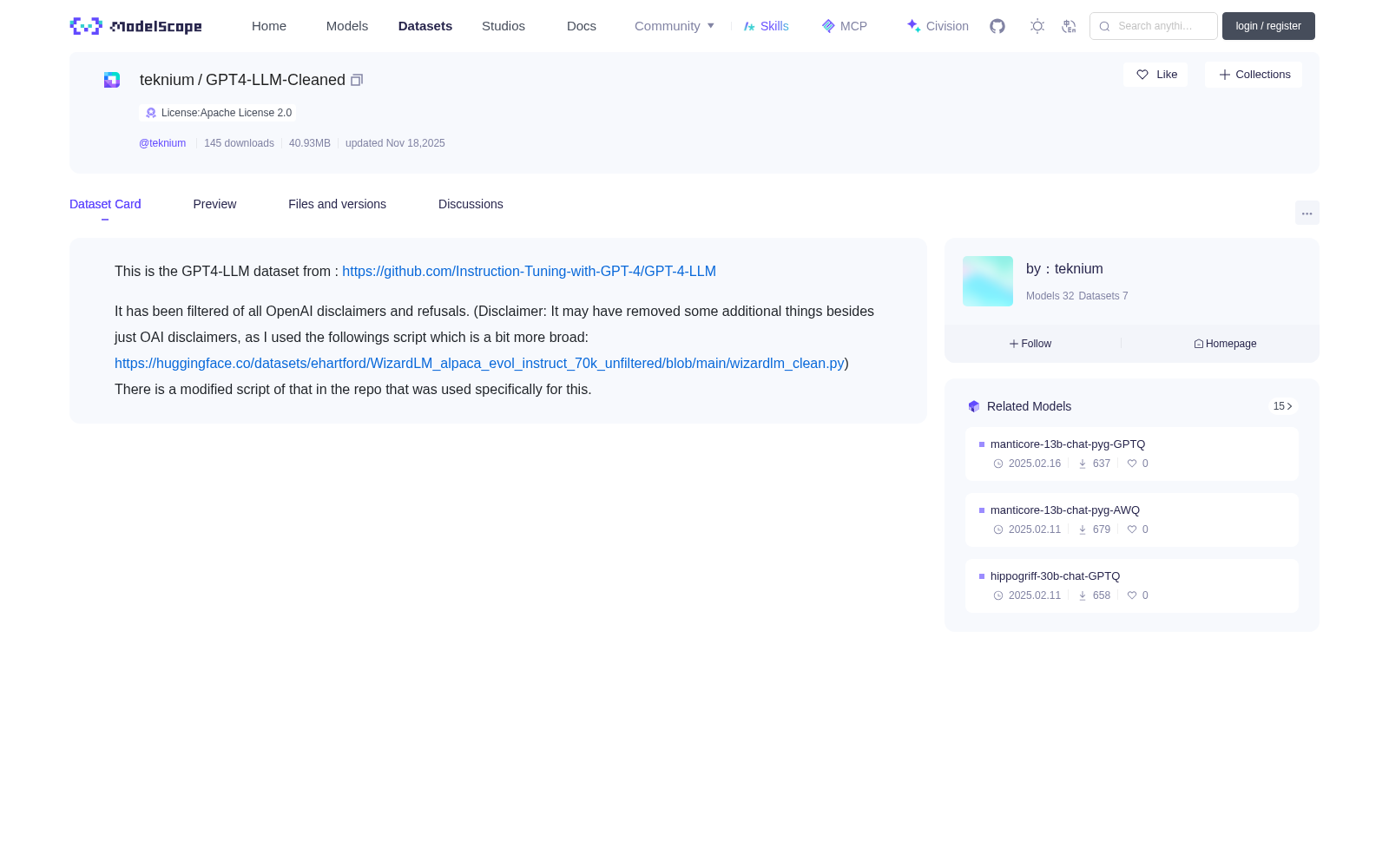Copy dataset name with the copy icon
The width and height of the screenshot is (1389, 868).
[357, 80]
